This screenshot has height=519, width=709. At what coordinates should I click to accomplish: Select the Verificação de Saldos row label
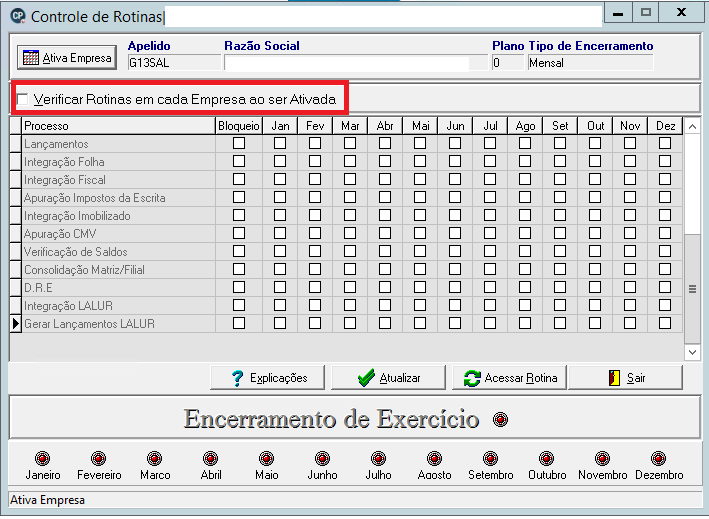tap(76, 252)
